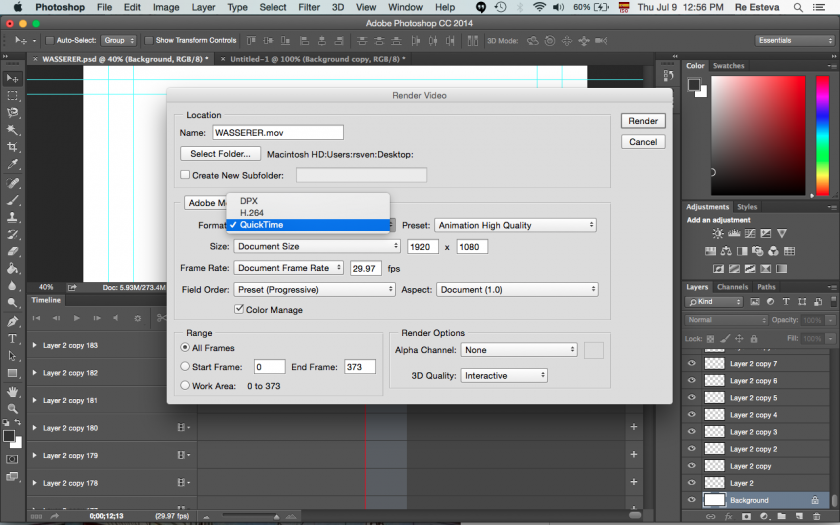Viewport: 840px width, 525px height.
Task: Select the Work Area radio button
Action: coord(185,385)
